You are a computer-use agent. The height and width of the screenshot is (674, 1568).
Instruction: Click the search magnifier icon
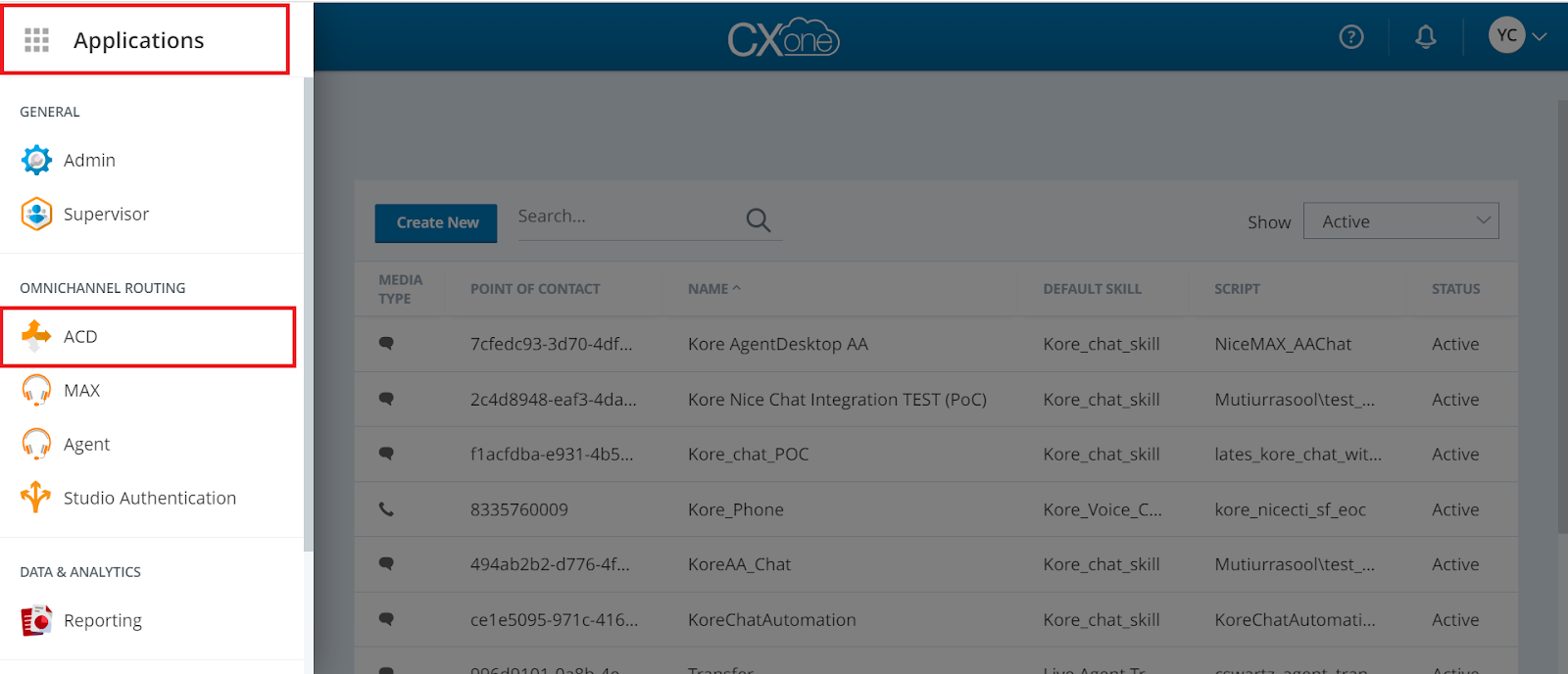point(758,220)
